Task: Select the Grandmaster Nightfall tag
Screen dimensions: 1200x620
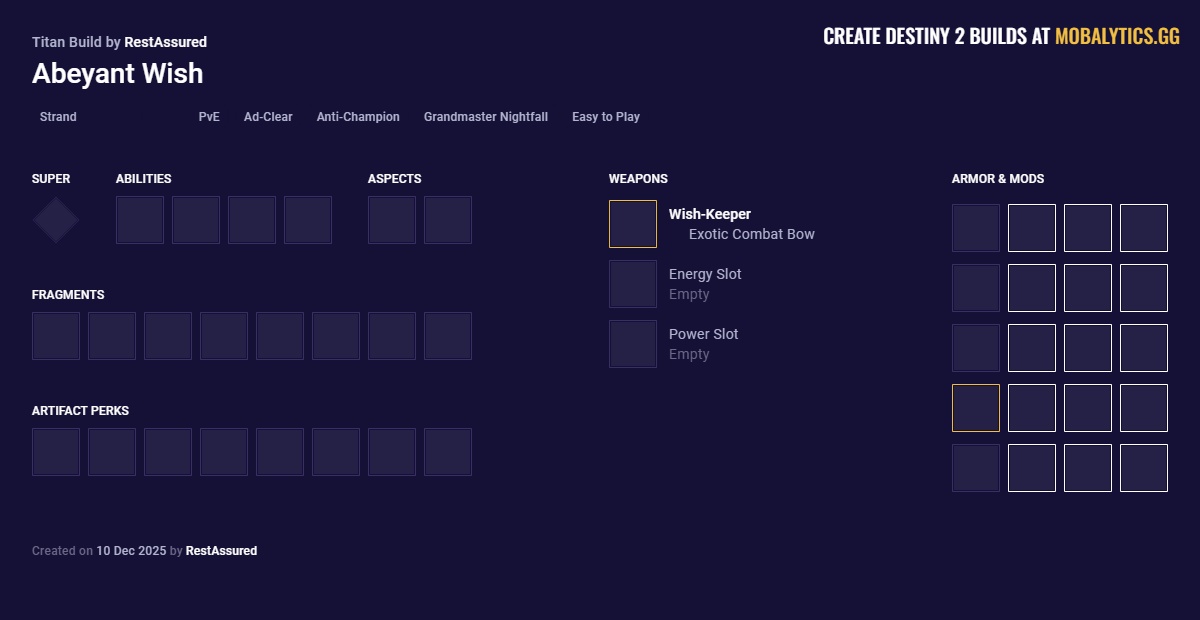Action: point(485,117)
